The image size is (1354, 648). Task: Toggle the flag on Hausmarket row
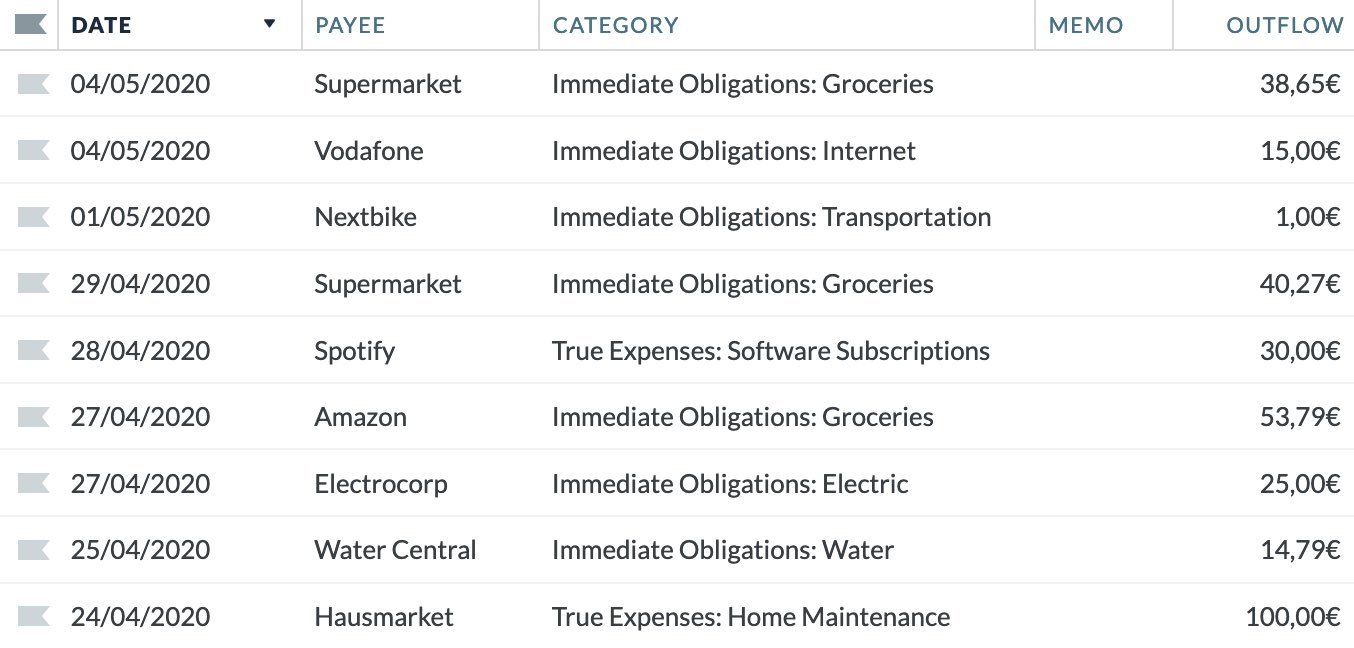[x=33, y=617]
